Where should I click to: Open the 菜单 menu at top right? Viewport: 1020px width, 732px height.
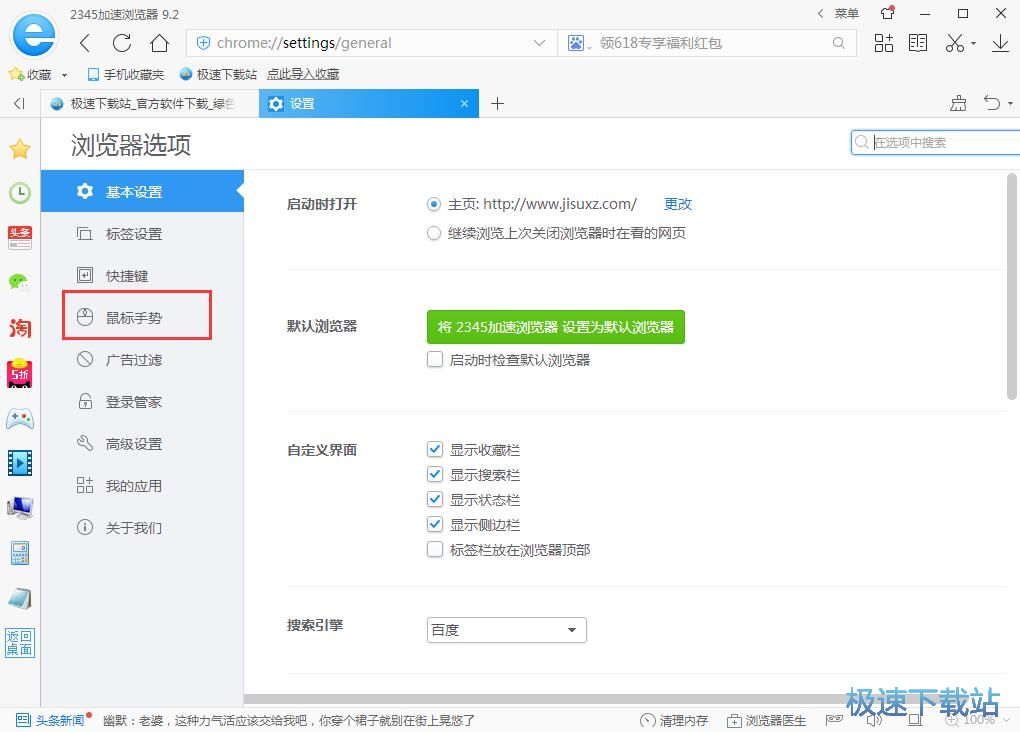pos(846,14)
